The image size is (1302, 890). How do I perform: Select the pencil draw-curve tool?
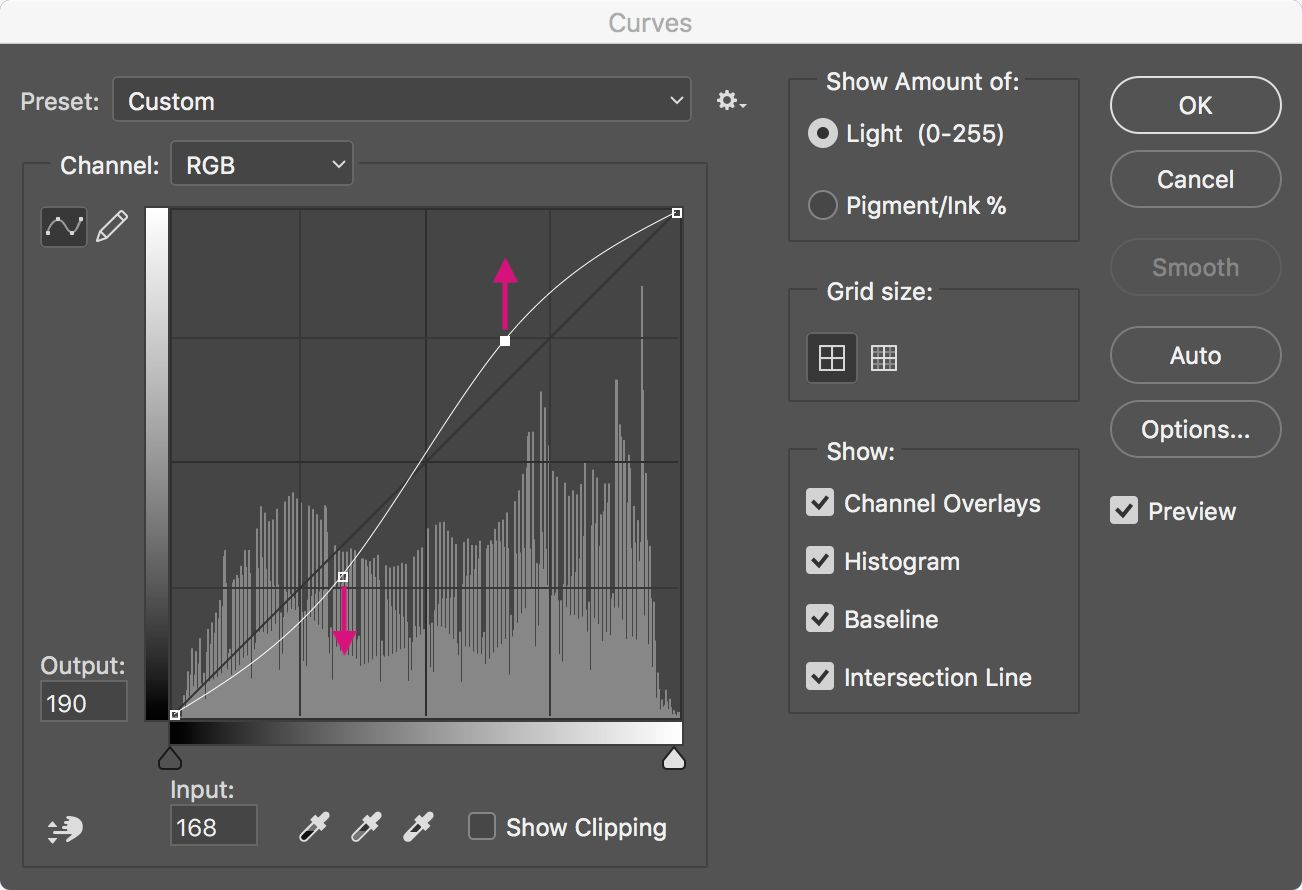point(112,227)
